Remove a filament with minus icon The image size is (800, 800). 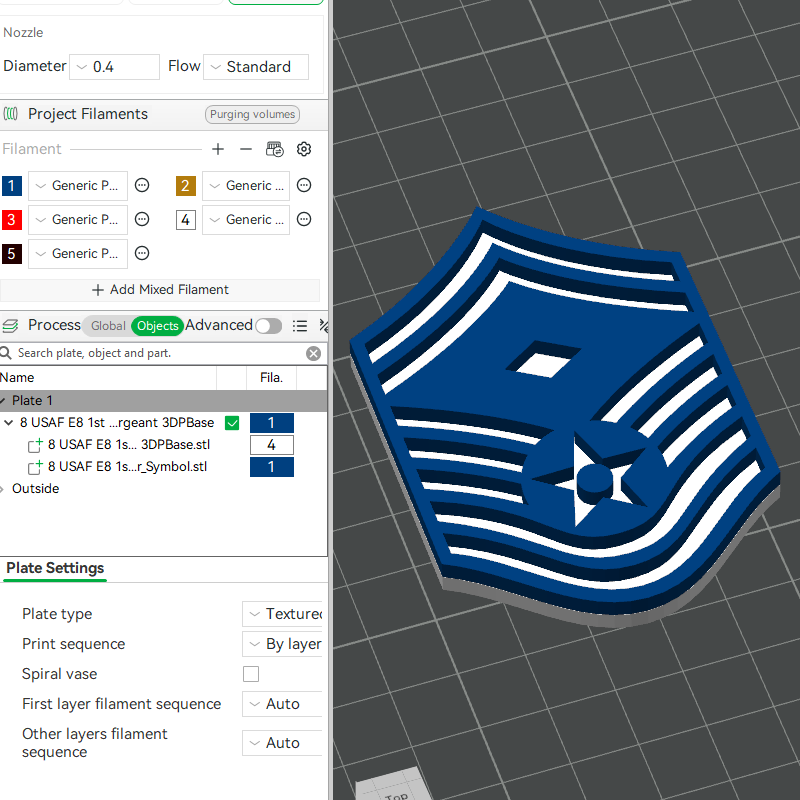246,149
